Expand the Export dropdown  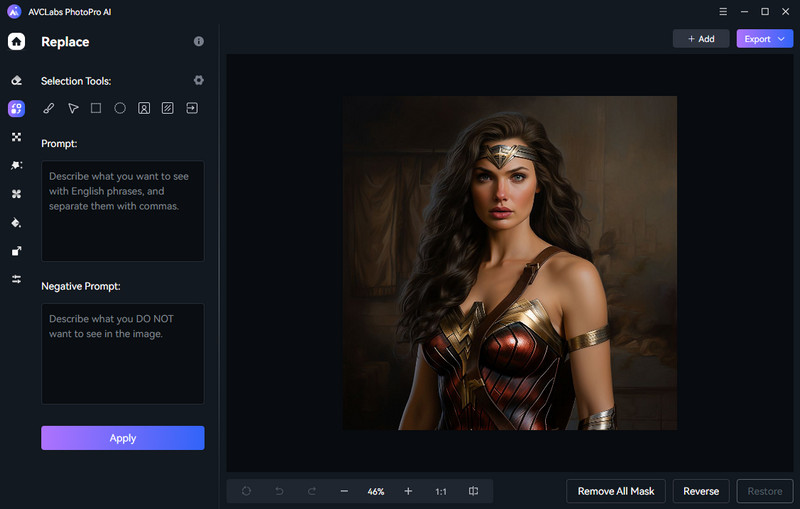click(x=764, y=39)
